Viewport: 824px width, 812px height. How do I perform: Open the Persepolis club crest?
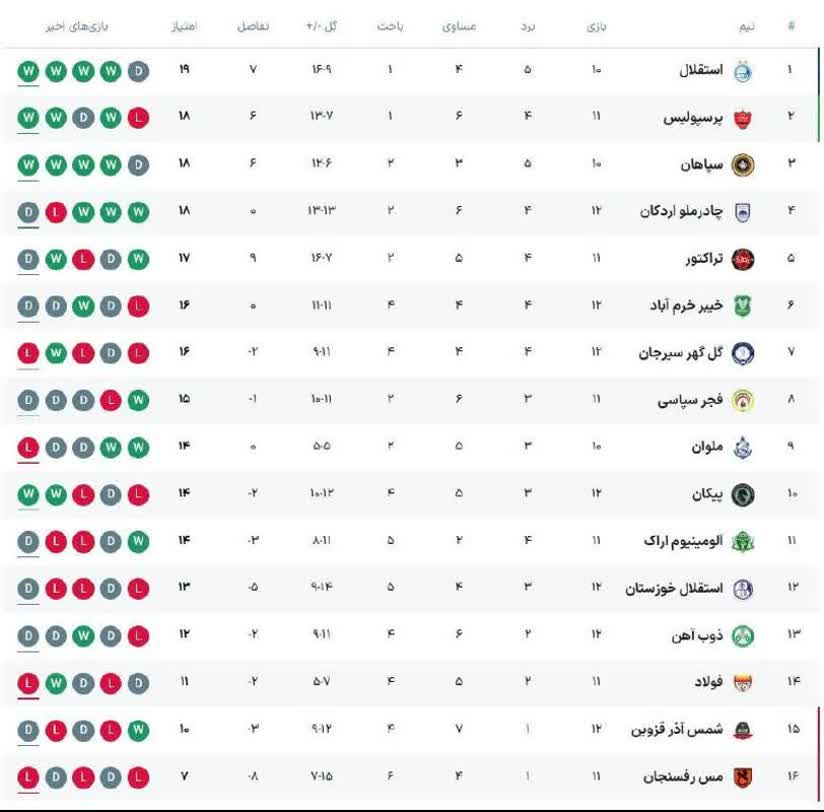[743, 118]
